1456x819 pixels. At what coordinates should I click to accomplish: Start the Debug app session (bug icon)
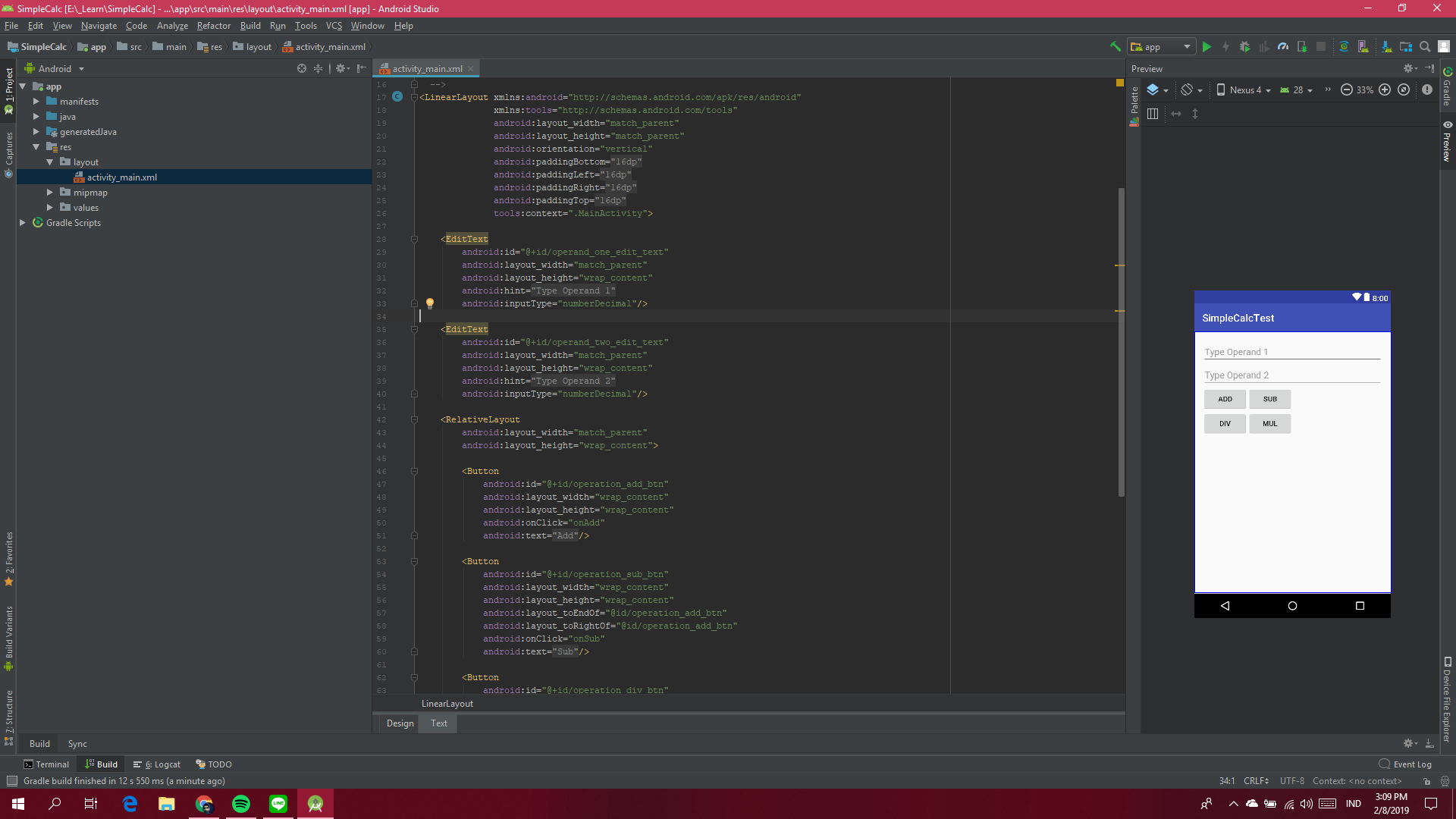pos(1244,46)
